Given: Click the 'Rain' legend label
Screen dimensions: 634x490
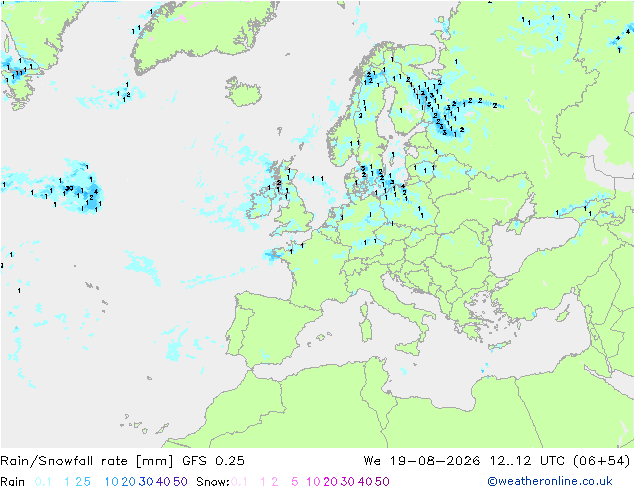Looking at the screenshot, I should (x=13, y=482).
